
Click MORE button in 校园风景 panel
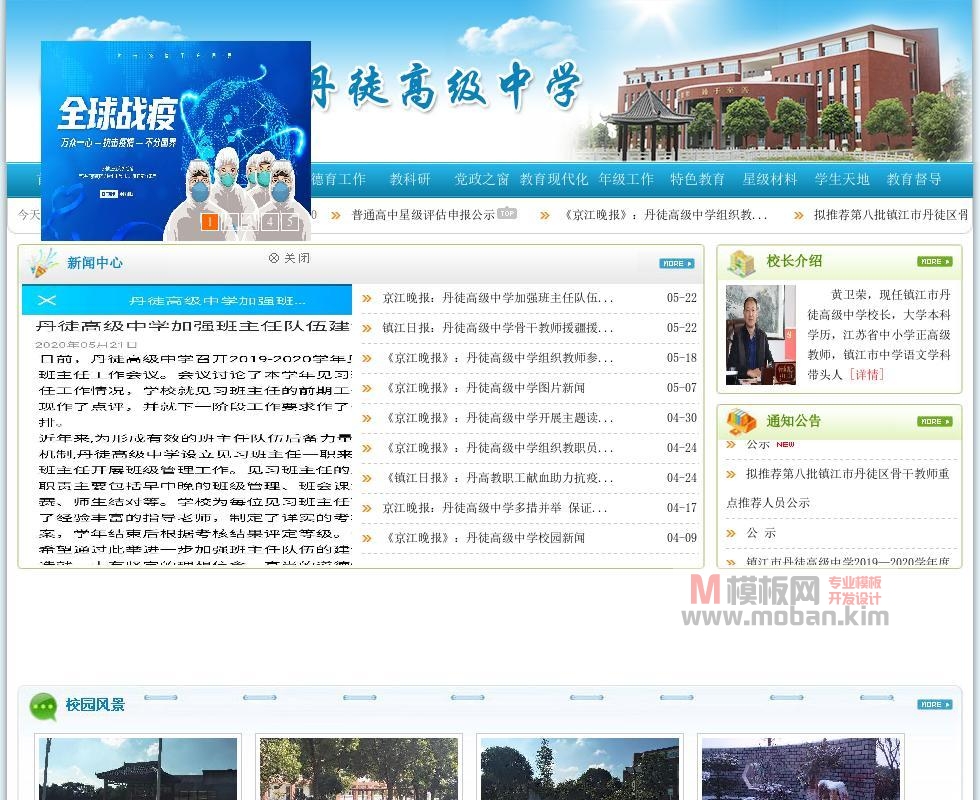point(934,704)
